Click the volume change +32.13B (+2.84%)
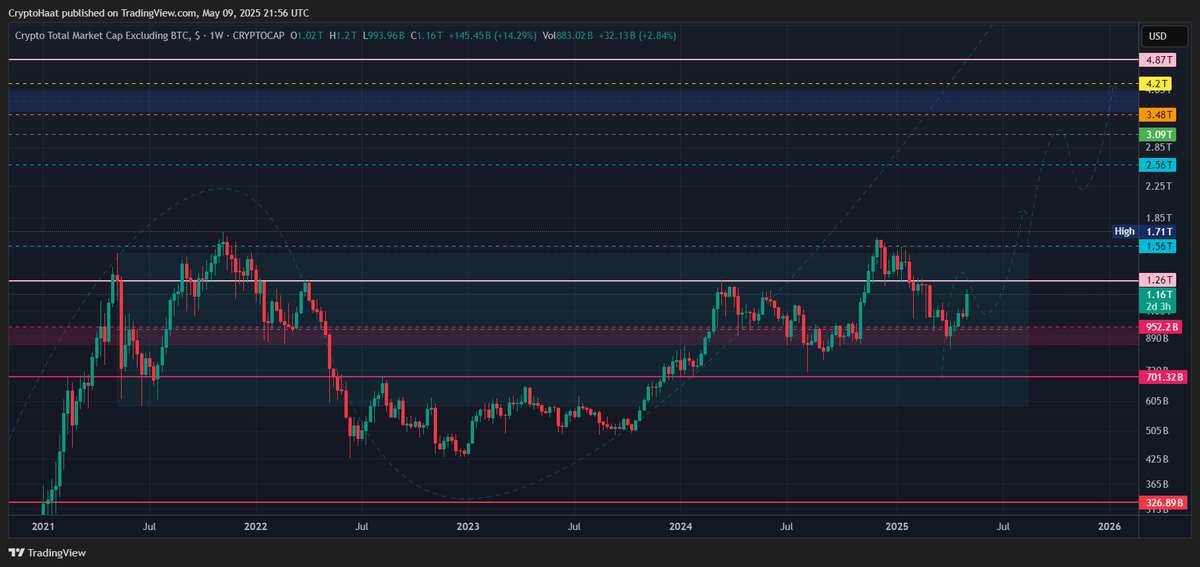 point(639,36)
